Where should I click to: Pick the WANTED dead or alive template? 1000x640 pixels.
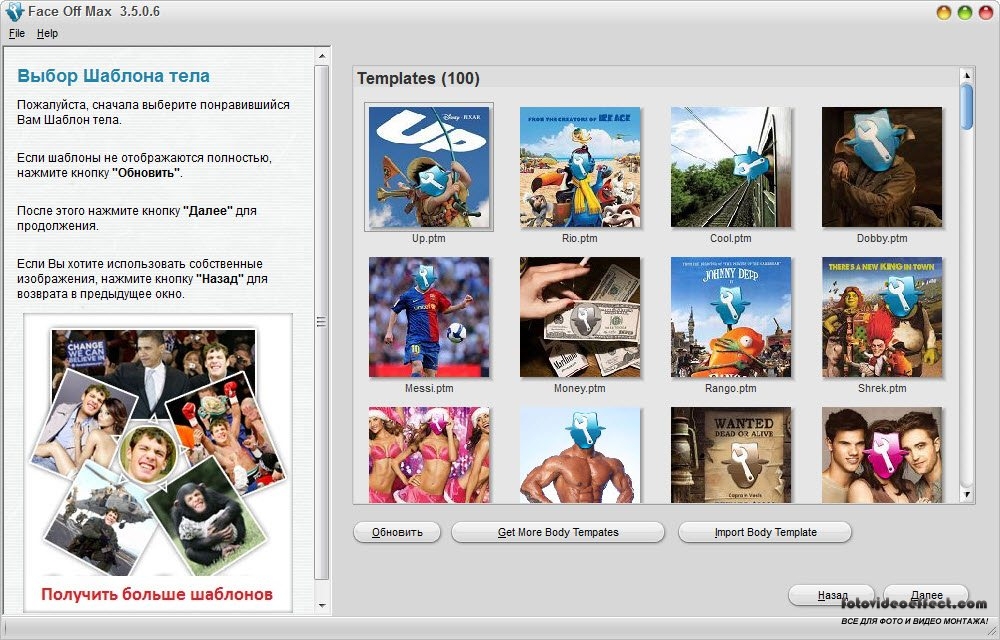(731, 455)
